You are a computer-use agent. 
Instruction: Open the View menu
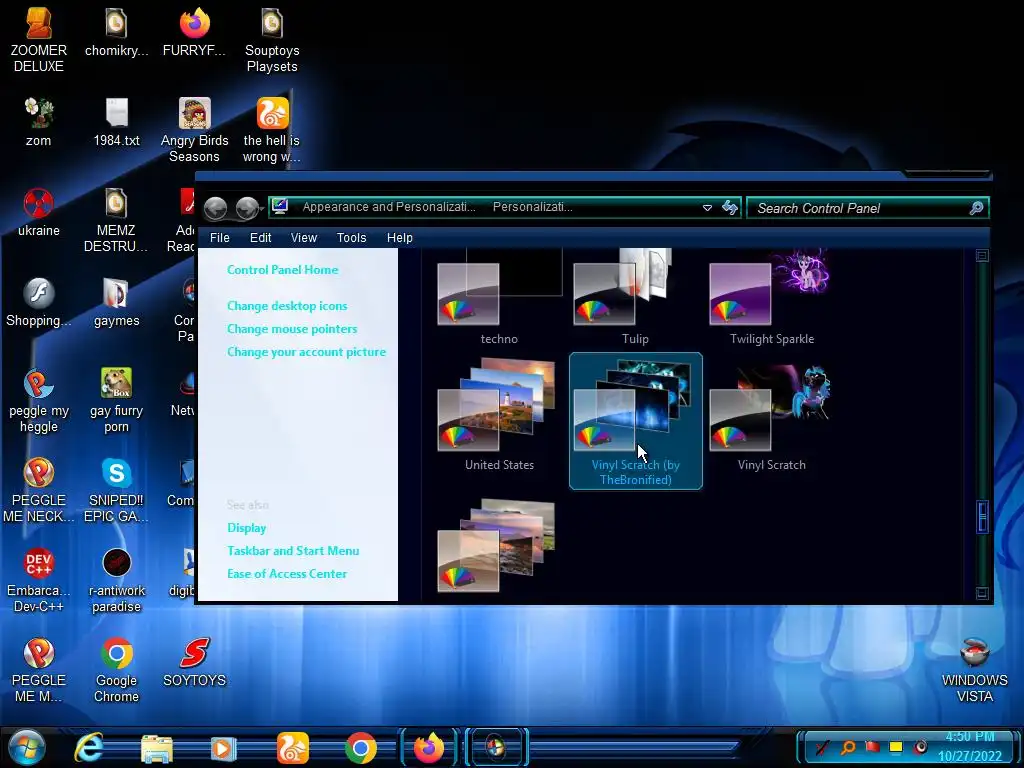click(304, 238)
